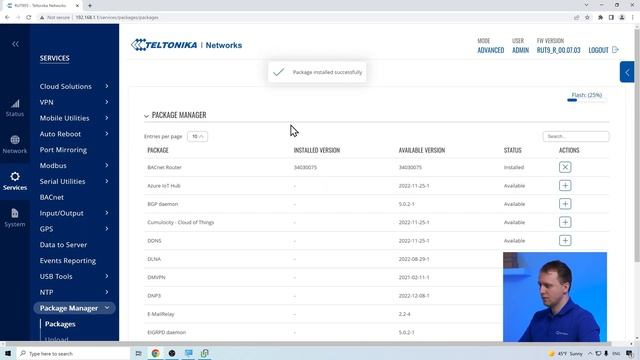Open a new browser tab
Viewport: 640px width, 360px height.
(90, 6)
